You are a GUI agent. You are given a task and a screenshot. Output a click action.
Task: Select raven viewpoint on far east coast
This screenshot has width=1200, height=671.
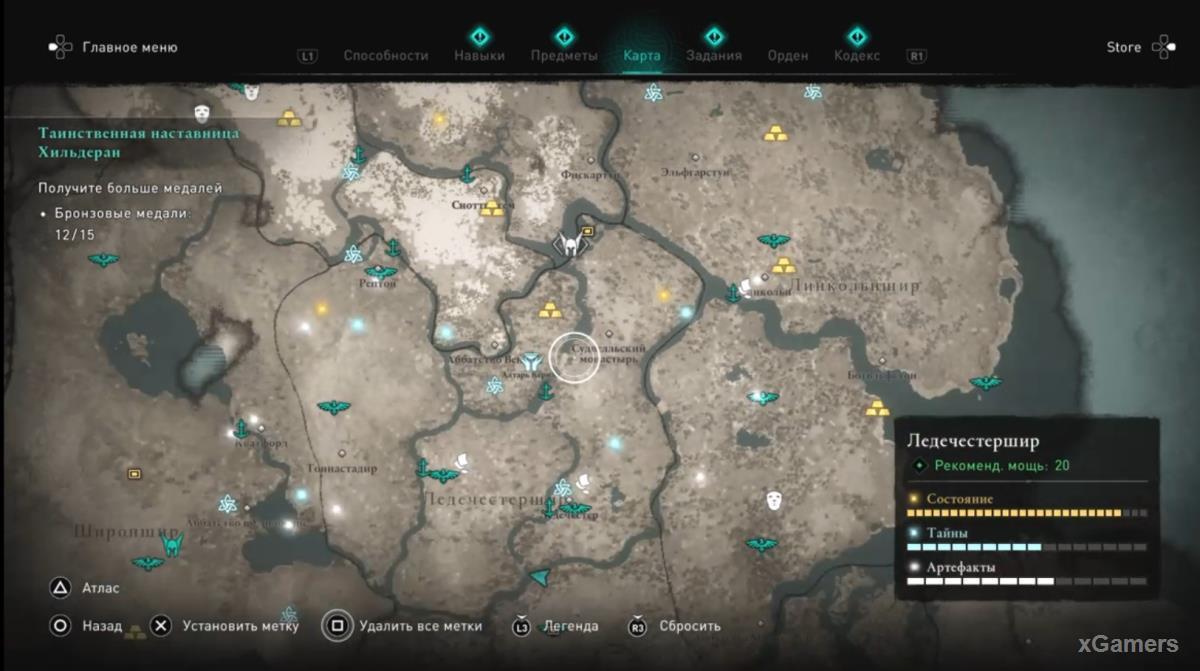tap(985, 383)
